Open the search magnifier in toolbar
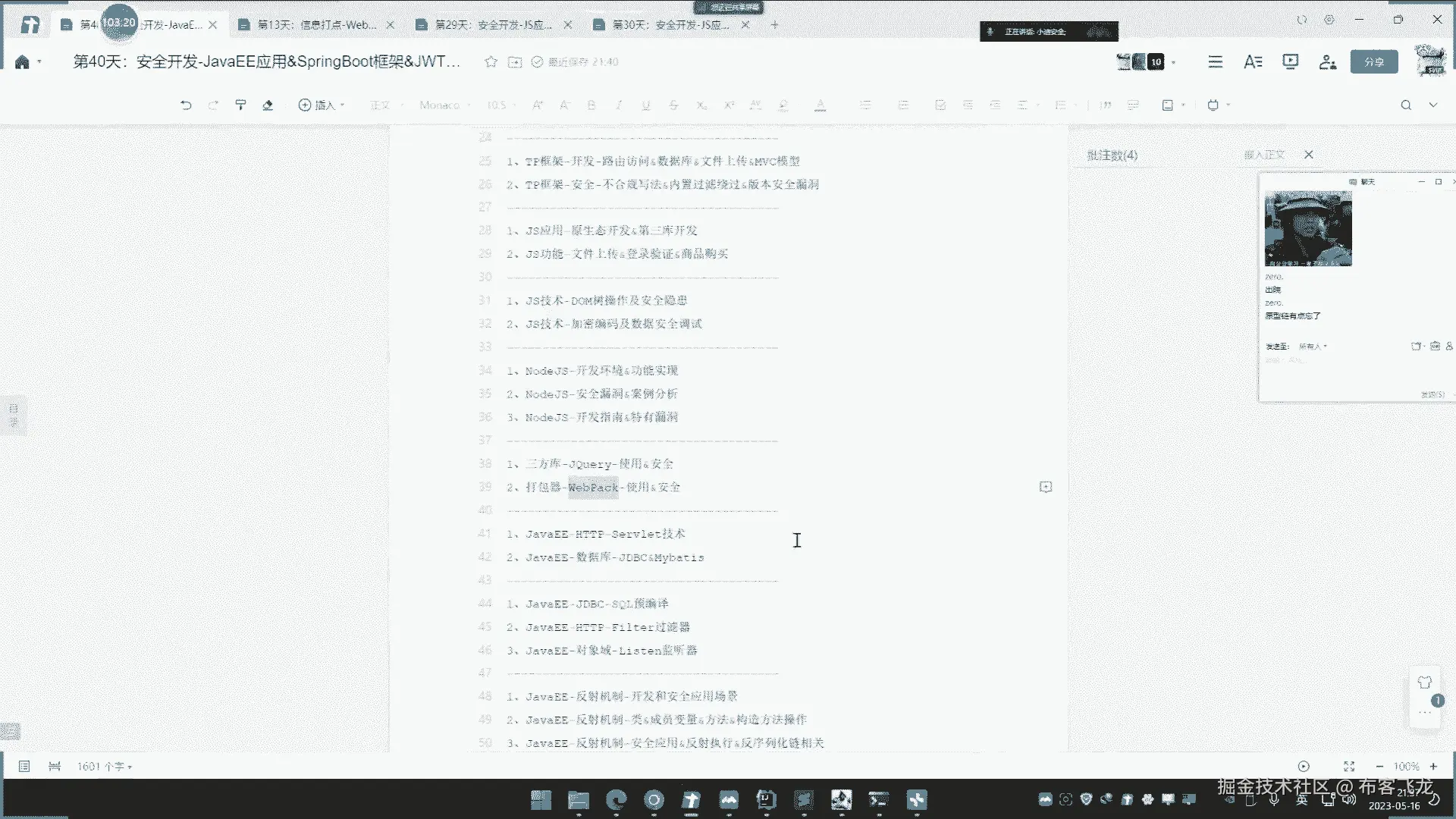This screenshot has height=819, width=1456. [x=1406, y=105]
